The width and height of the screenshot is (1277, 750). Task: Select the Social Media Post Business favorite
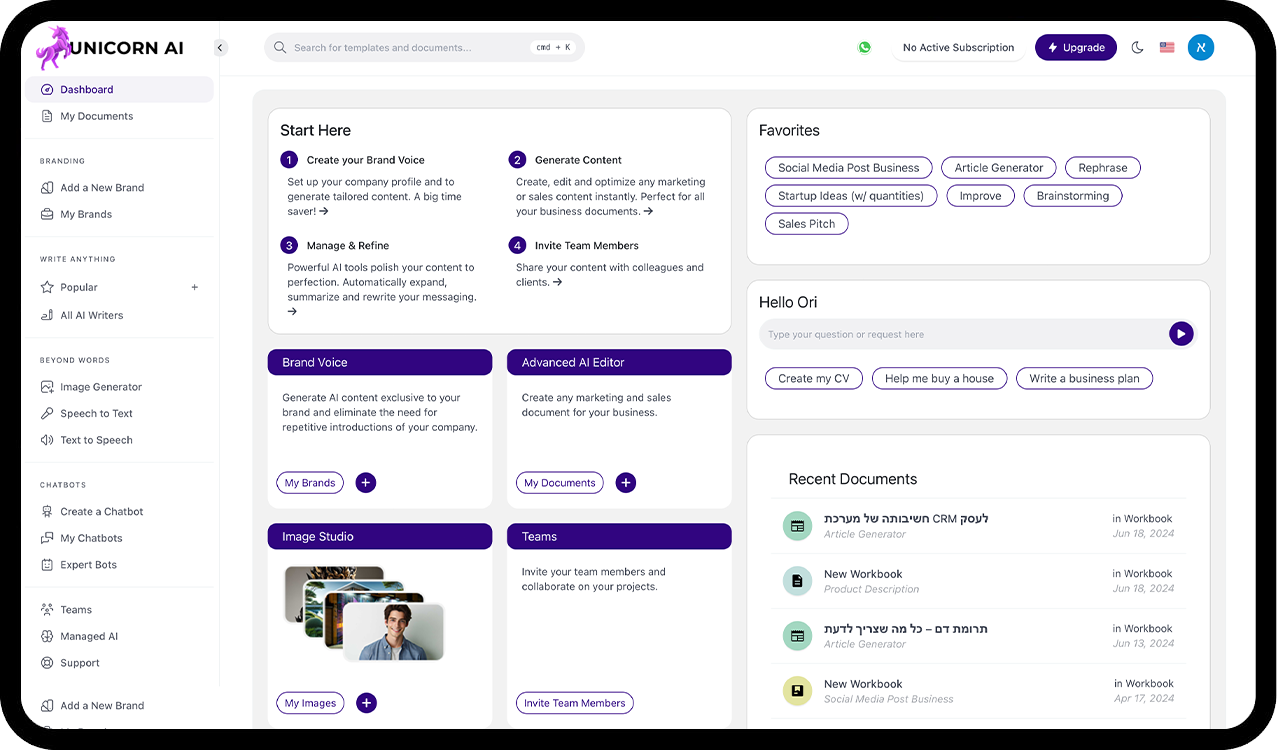(849, 168)
